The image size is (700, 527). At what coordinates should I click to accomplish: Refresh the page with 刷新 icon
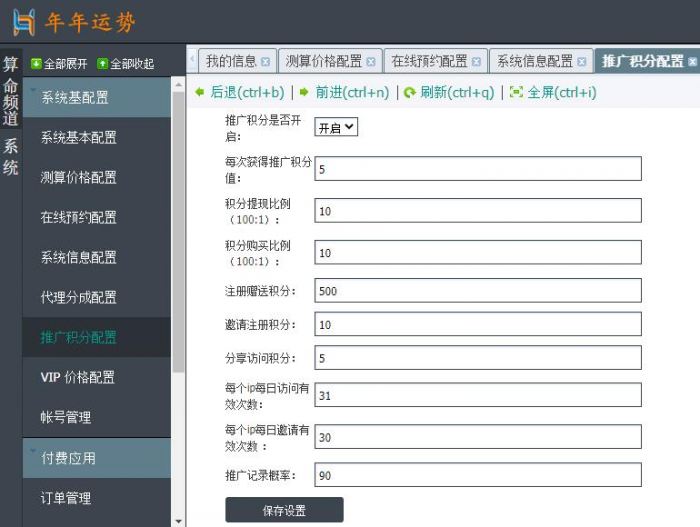click(409, 92)
